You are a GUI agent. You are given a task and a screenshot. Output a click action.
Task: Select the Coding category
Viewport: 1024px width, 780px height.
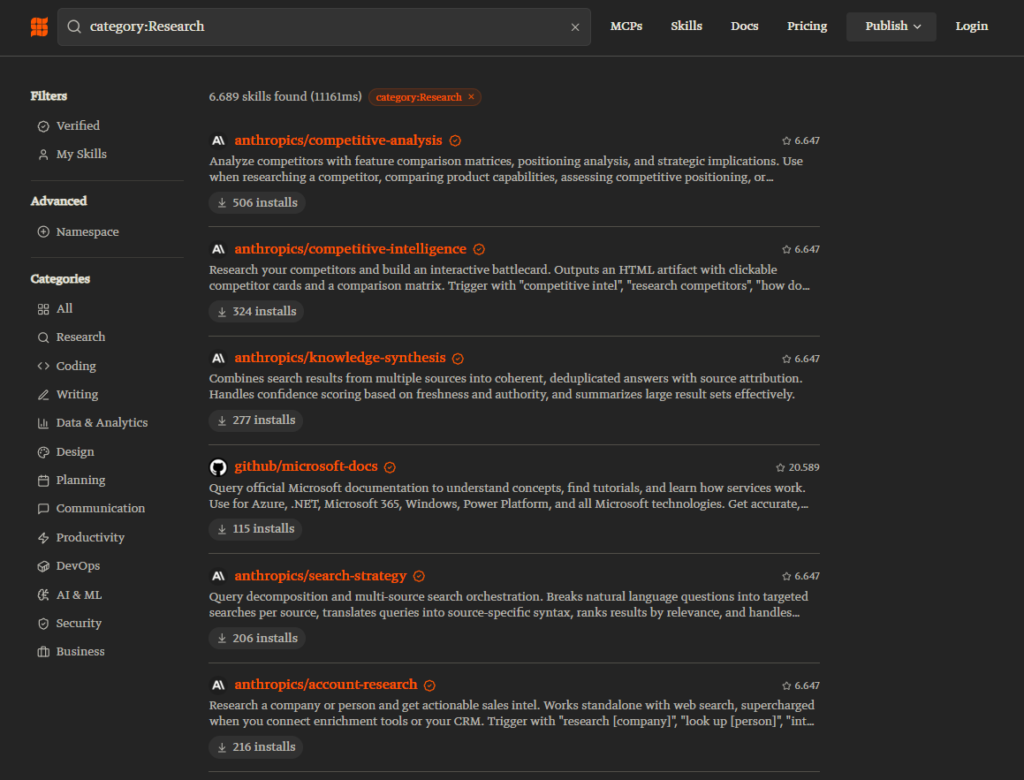click(67, 366)
